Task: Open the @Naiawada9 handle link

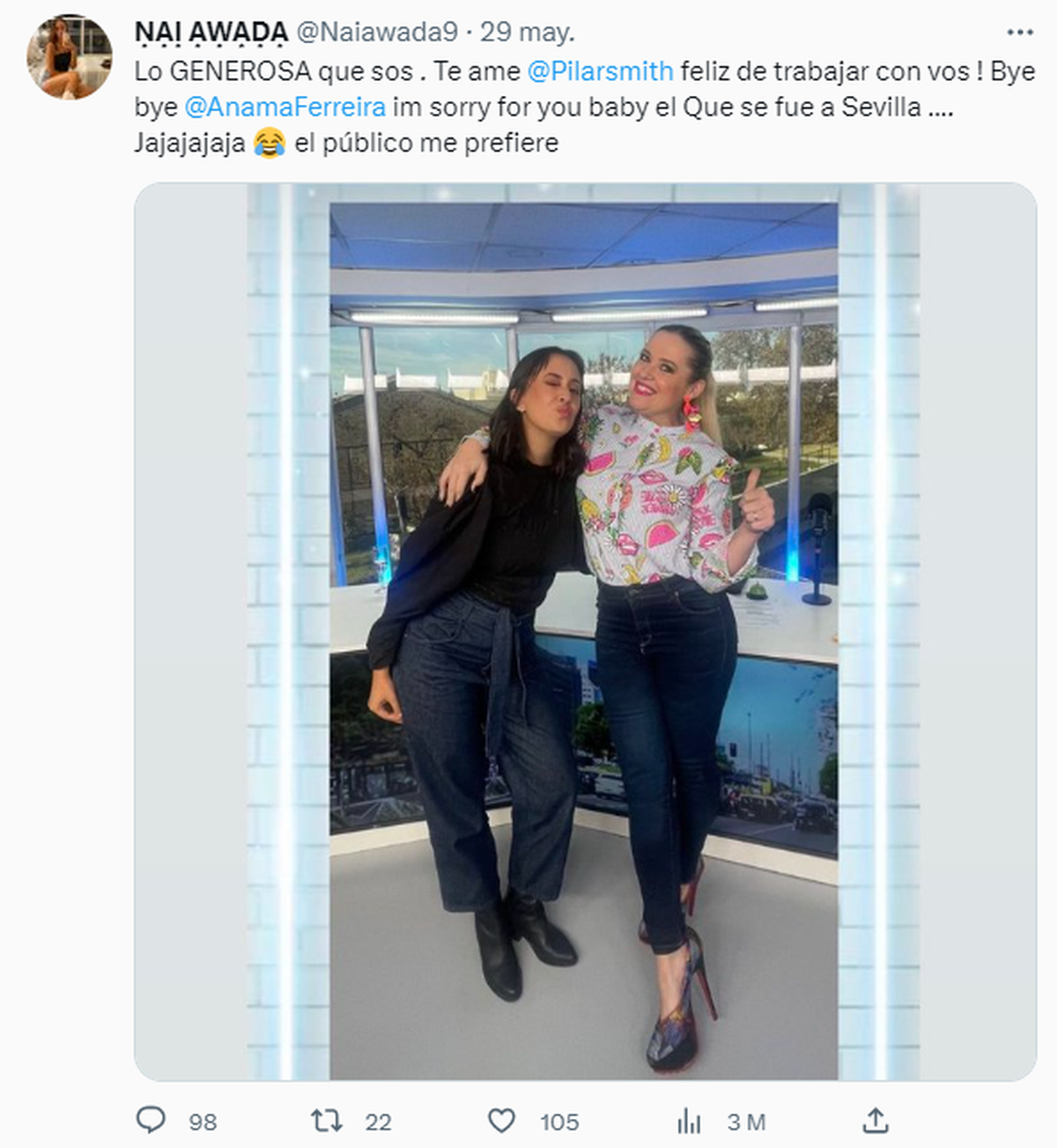Action: coord(377,33)
